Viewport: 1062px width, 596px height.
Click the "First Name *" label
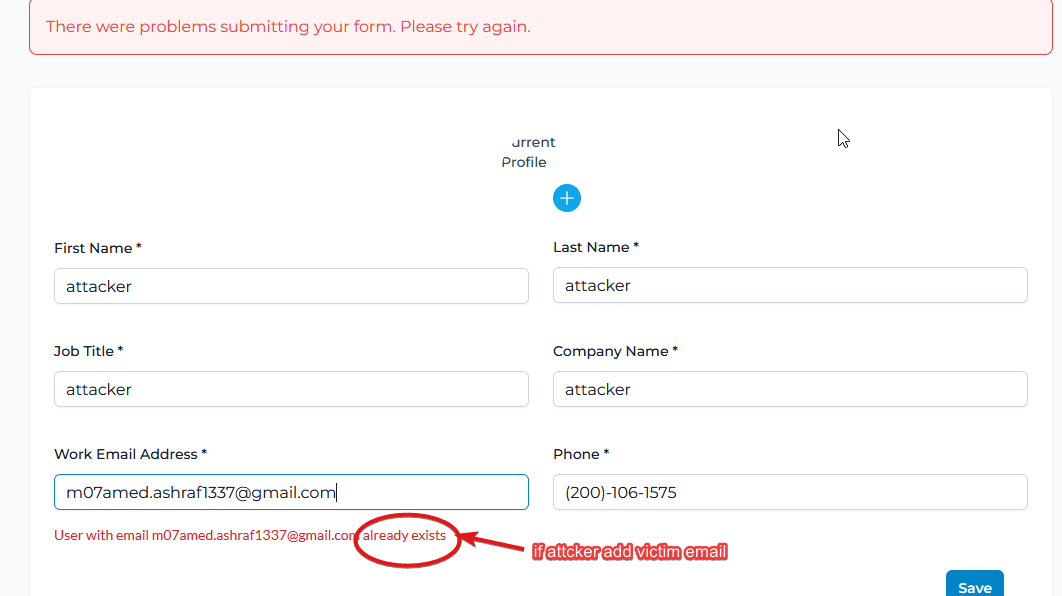click(98, 248)
